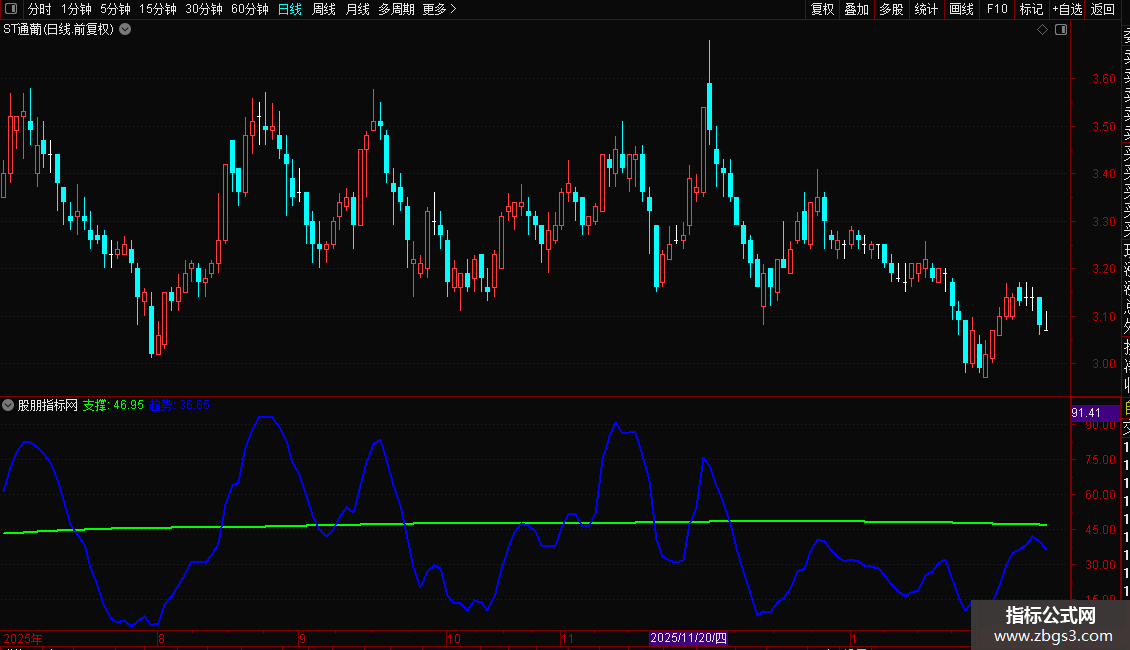1130x650 pixels.
Task: Open the 多股 multi-stock view
Action: click(891, 9)
